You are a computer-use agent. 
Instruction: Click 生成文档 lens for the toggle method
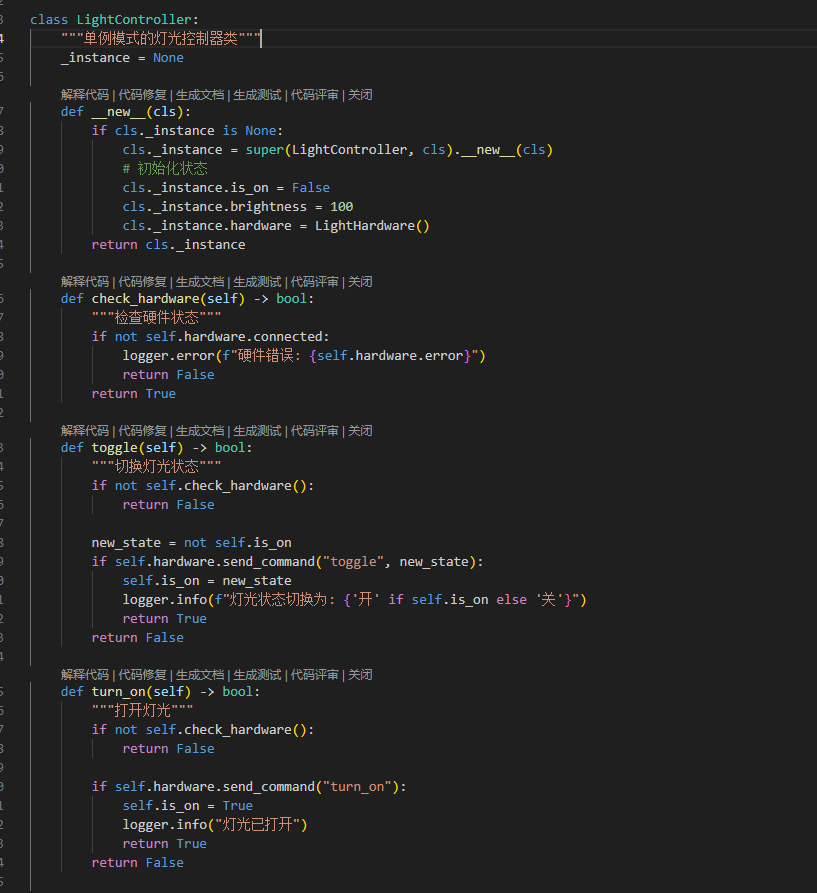(x=200, y=431)
